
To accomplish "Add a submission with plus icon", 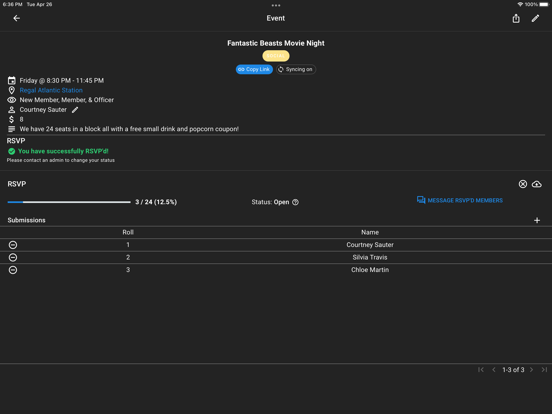I will coord(537,220).
